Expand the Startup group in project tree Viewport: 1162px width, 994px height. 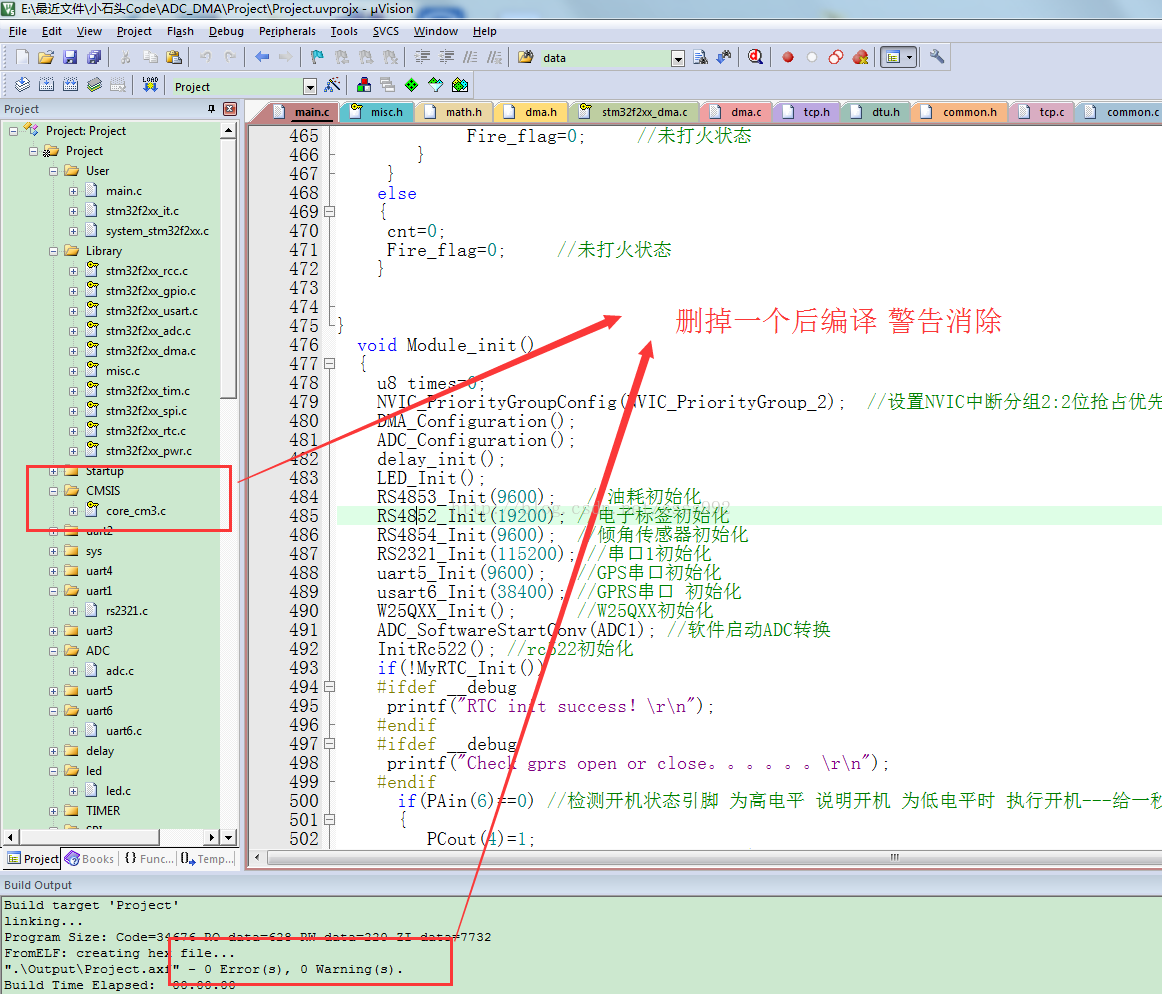54,471
